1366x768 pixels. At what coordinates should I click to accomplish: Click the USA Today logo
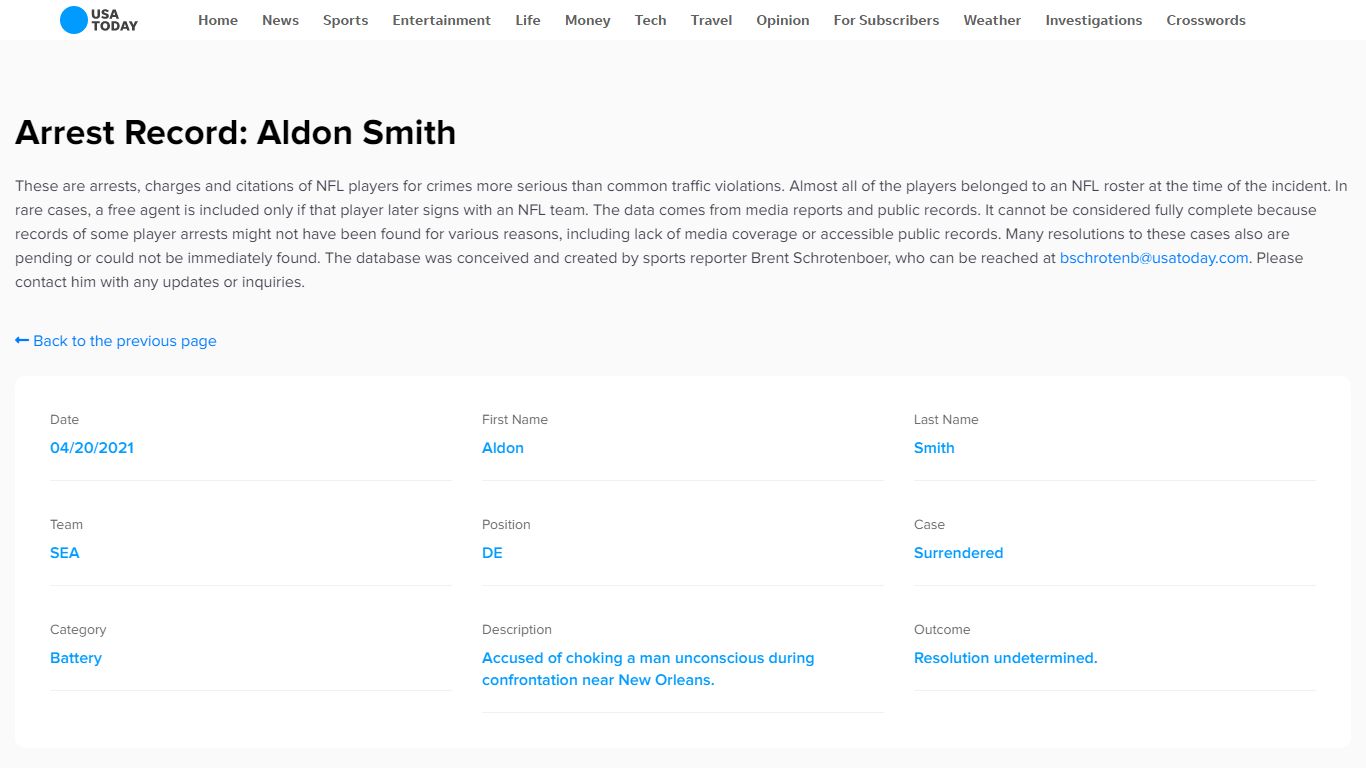click(99, 20)
